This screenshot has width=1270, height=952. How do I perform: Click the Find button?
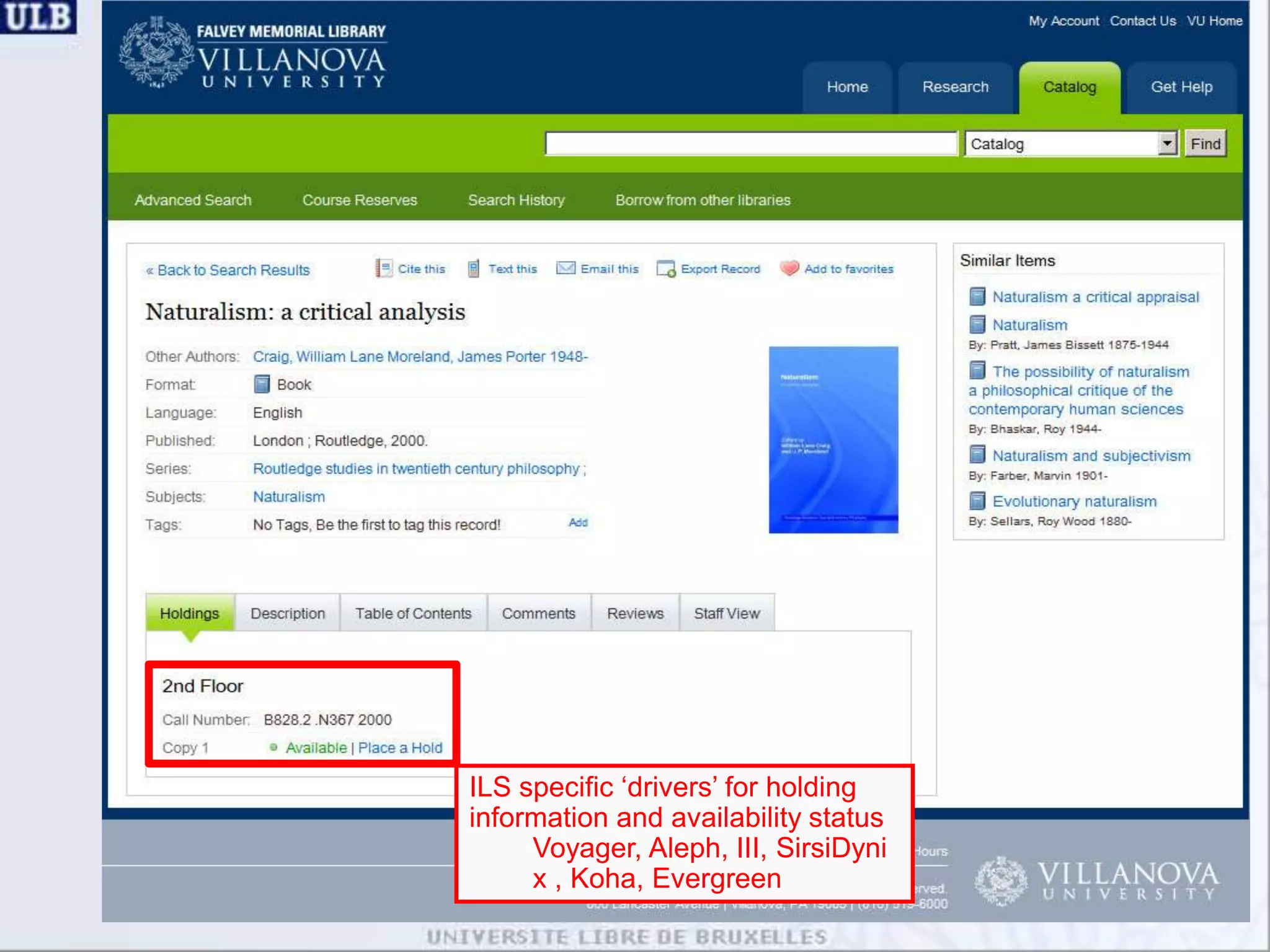[1205, 144]
